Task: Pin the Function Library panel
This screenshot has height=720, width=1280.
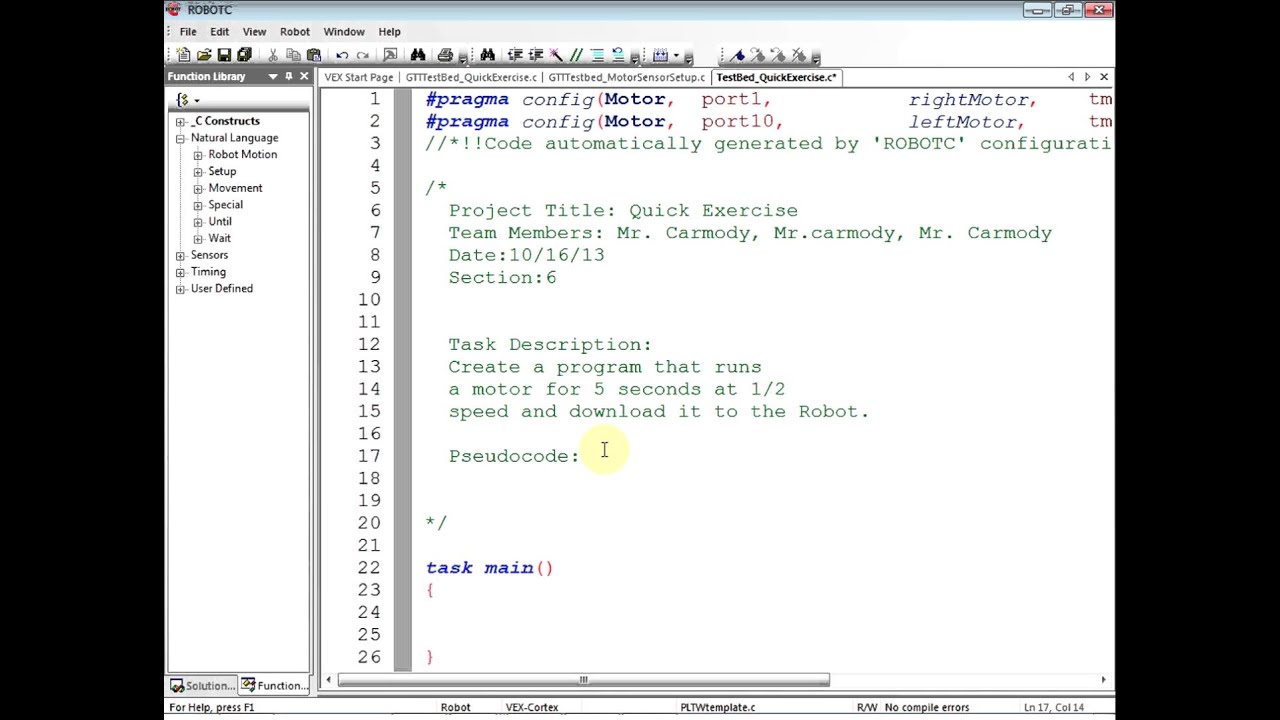Action: (x=289, y=77)
